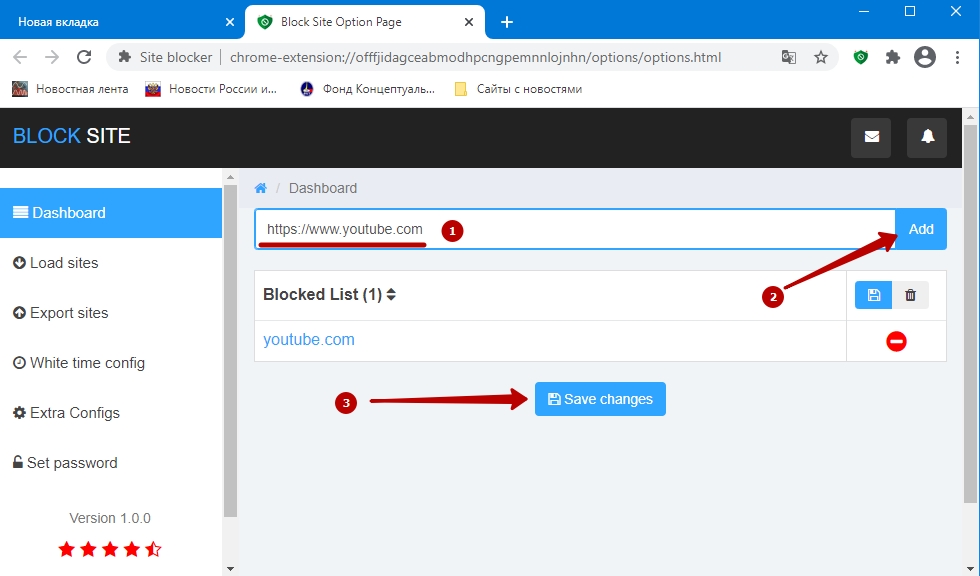Bookmark page with the star icon
This screenshot has width=980, height=576.
pos(821,58)
